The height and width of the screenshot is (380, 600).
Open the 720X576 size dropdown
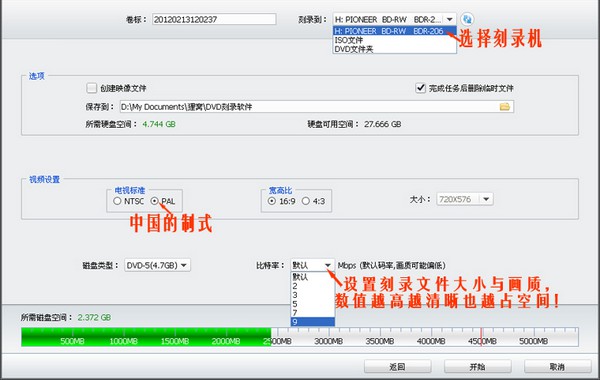[x=486, y=199]
